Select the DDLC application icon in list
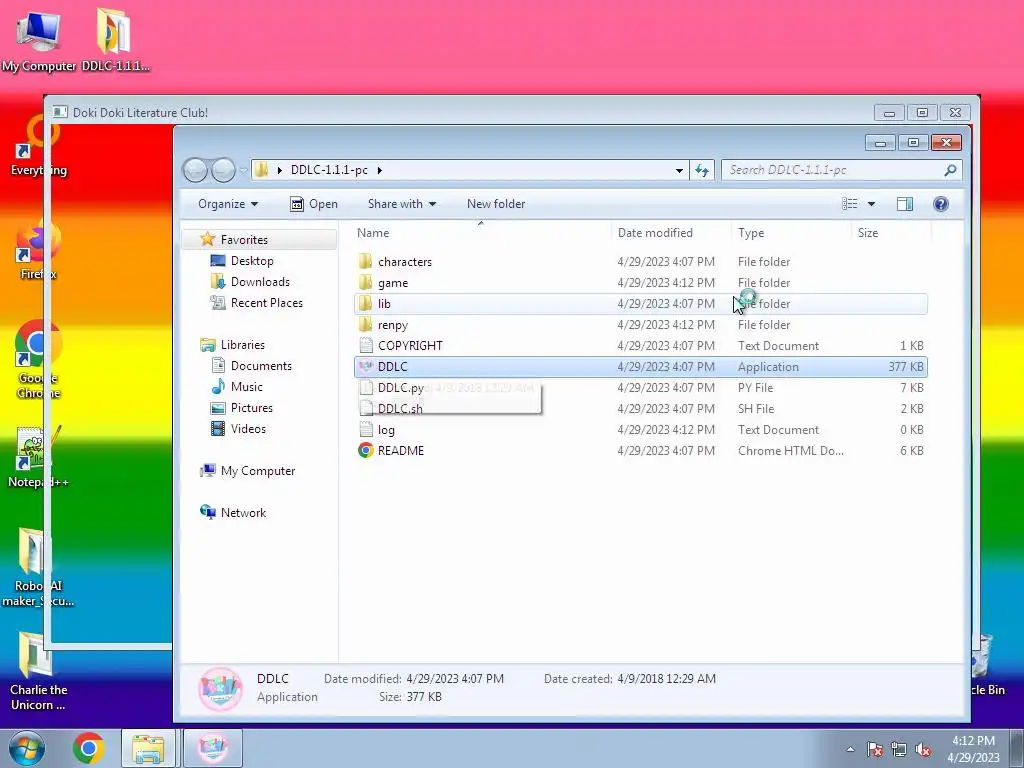Screen dimensions: 1024x768 click(366, 366)
